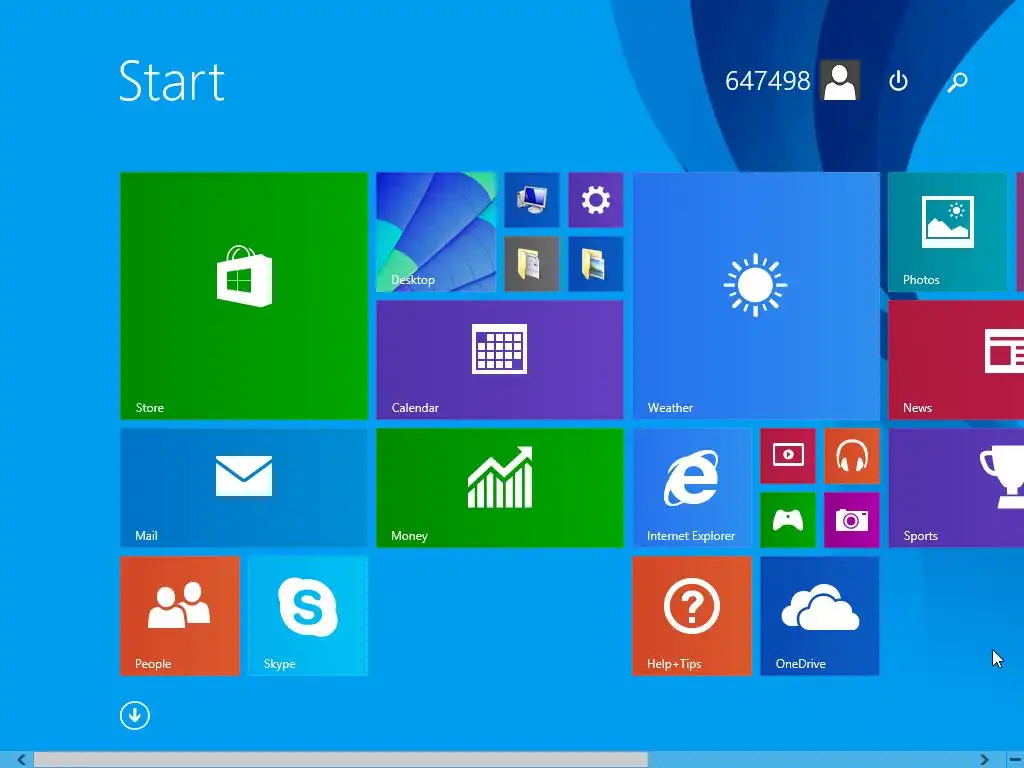Open the Camera small tile

[x=852, y=520]
